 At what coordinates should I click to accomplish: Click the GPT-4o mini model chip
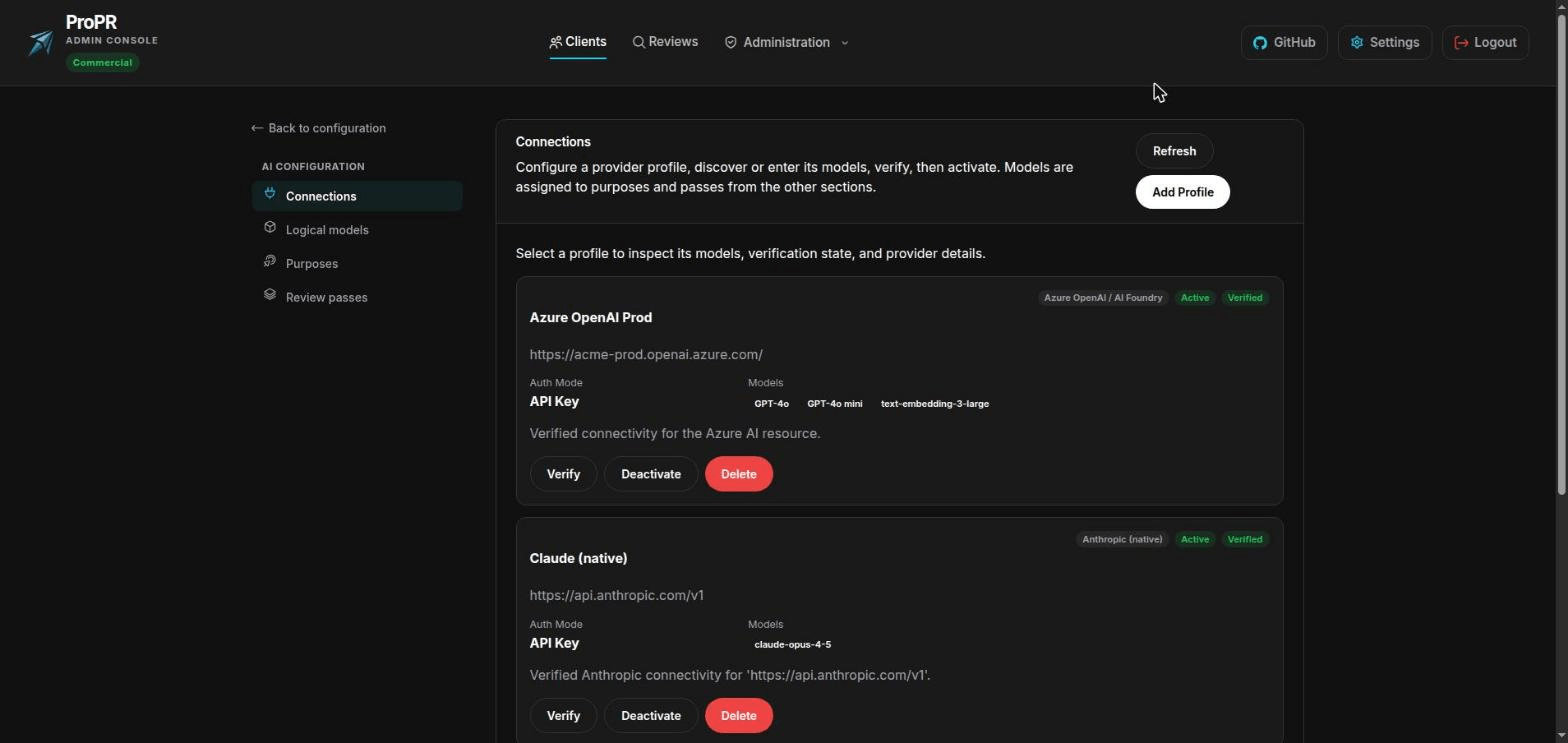834,404
